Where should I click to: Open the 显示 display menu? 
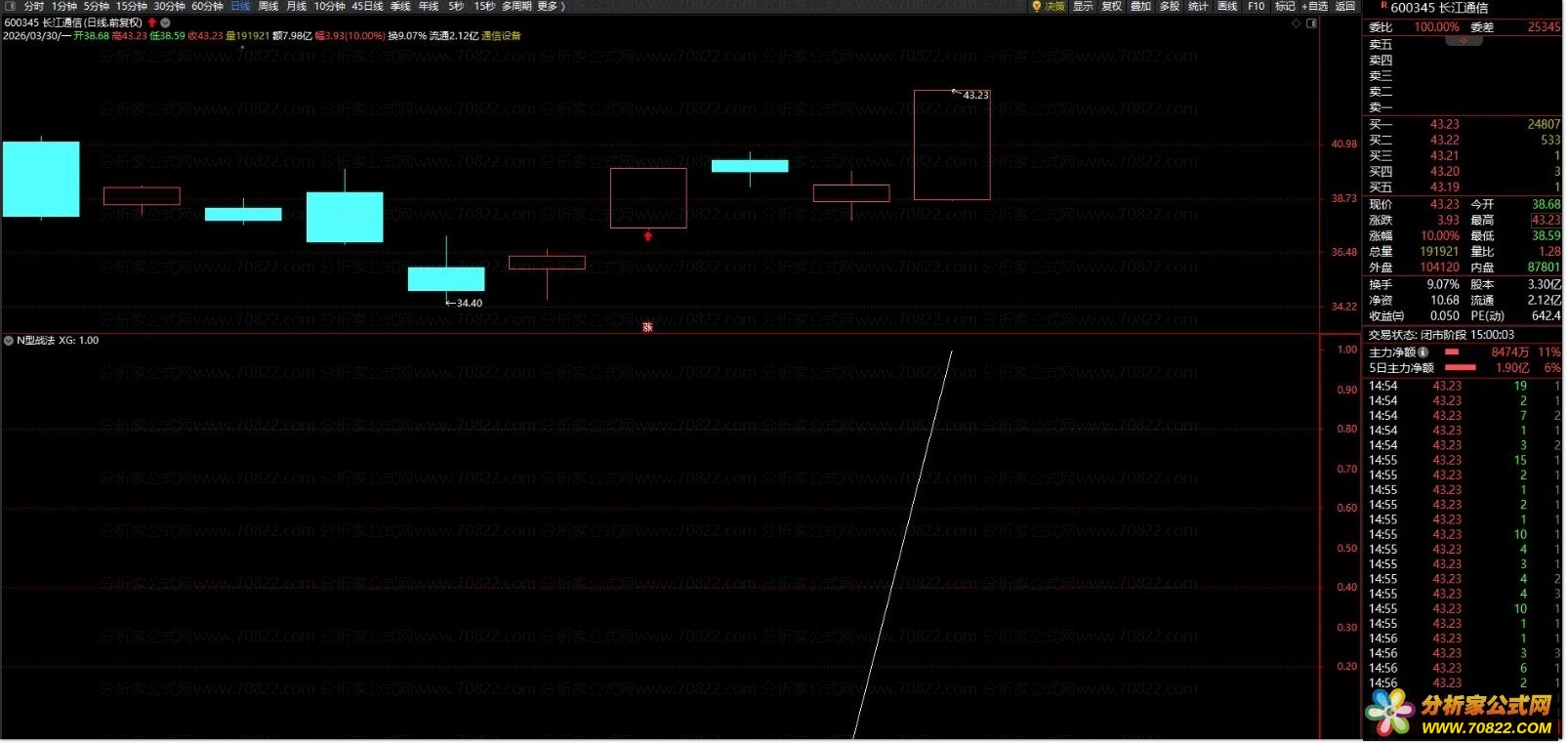[1084, 6]
